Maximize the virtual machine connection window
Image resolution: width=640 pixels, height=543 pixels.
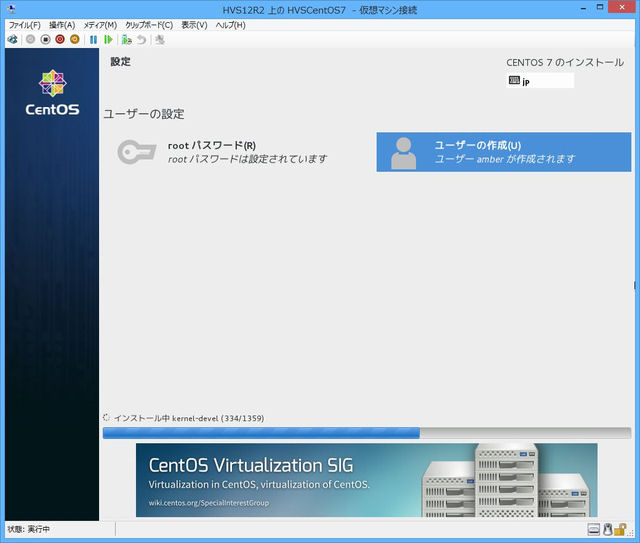600,7
